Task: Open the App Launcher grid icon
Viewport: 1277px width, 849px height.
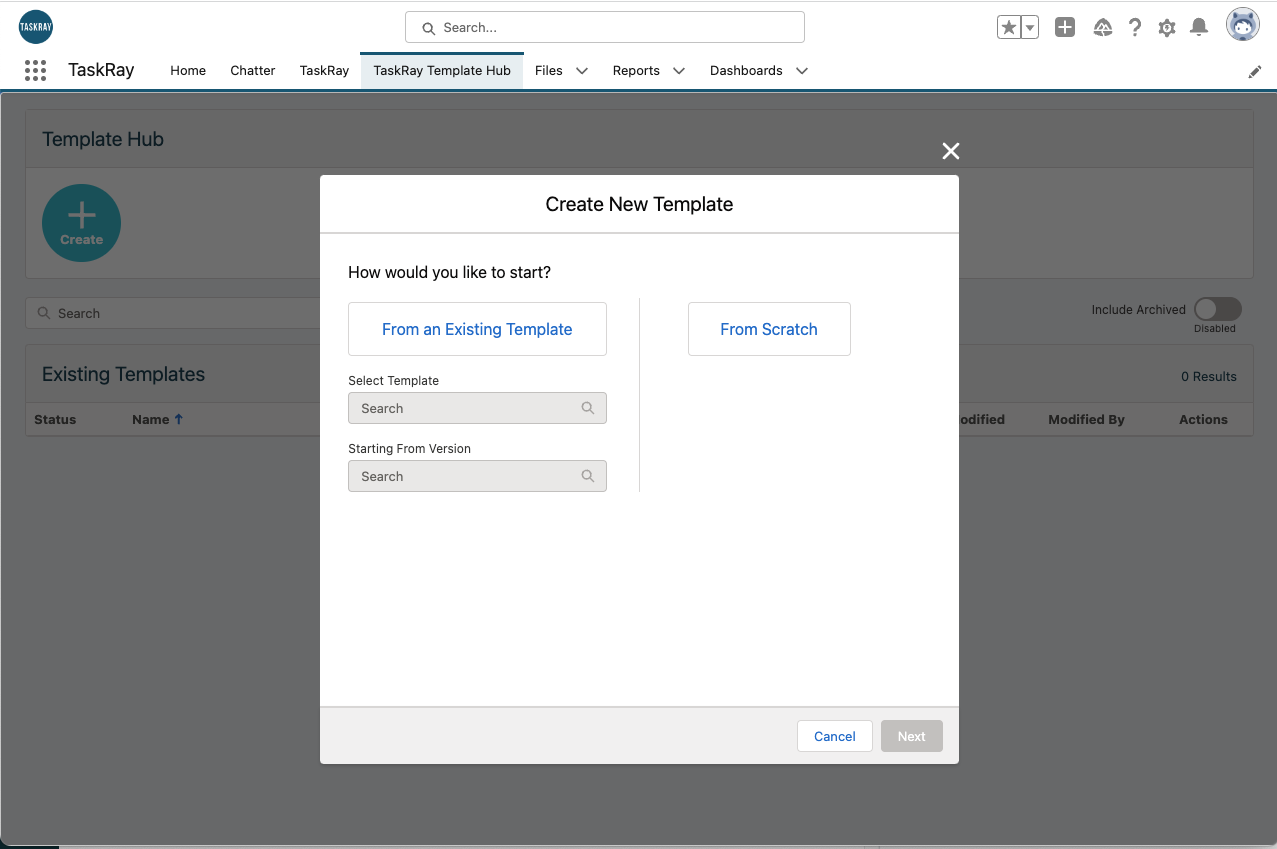Action: (x=35, y=70)
